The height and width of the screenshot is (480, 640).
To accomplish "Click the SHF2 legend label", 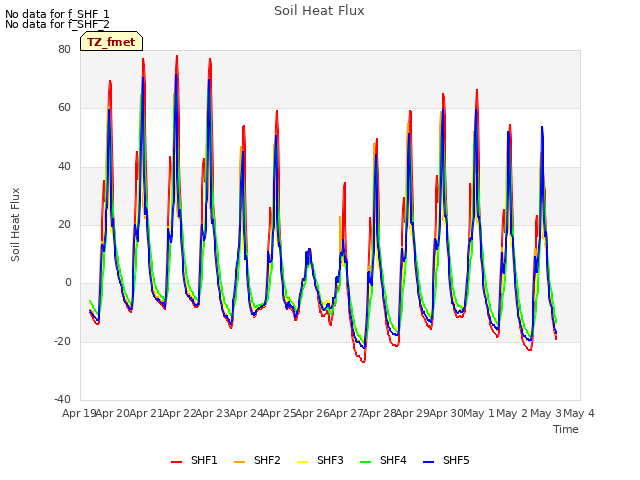I will [x=267, y=460].
